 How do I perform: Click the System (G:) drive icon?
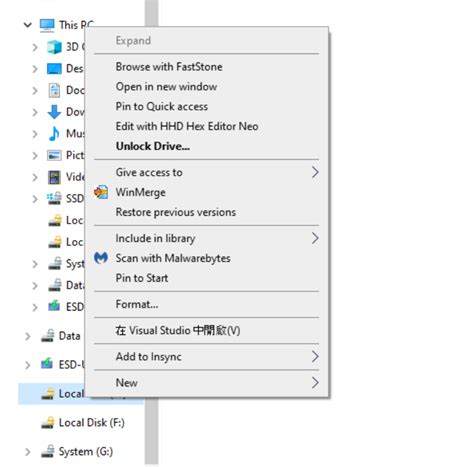point(47,452)
